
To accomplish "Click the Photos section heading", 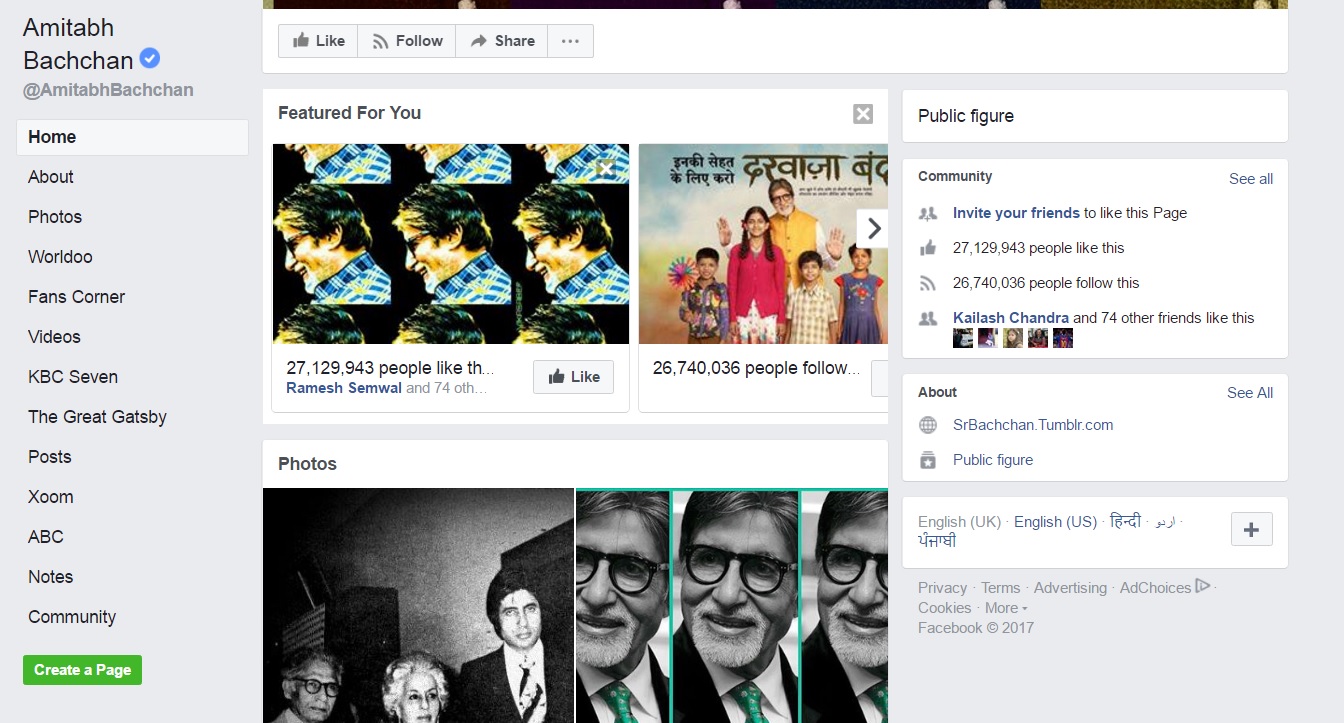I will pos(307,464).
